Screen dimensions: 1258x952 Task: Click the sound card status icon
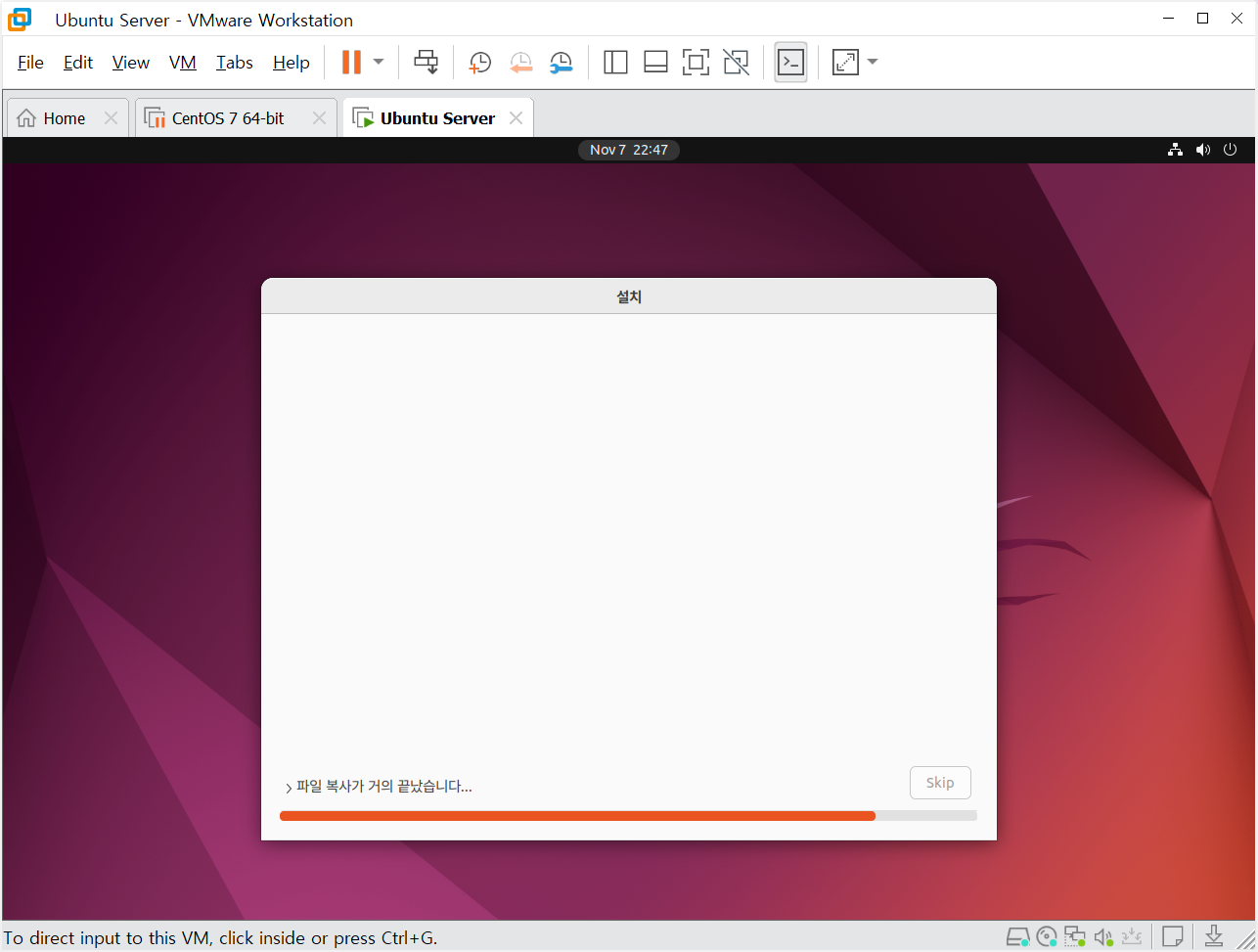click(1104, 936)
